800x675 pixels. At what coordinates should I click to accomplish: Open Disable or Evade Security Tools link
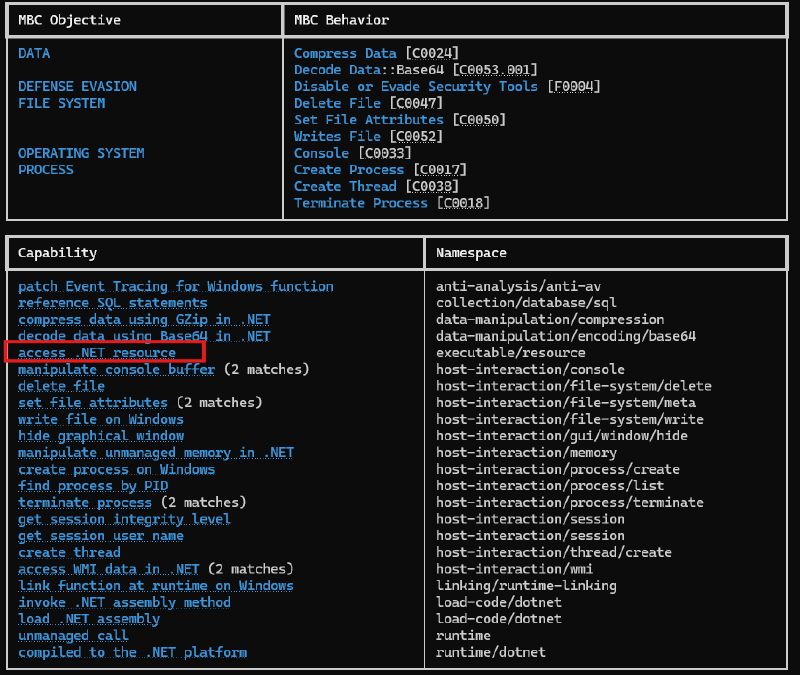tap(416, 87)
